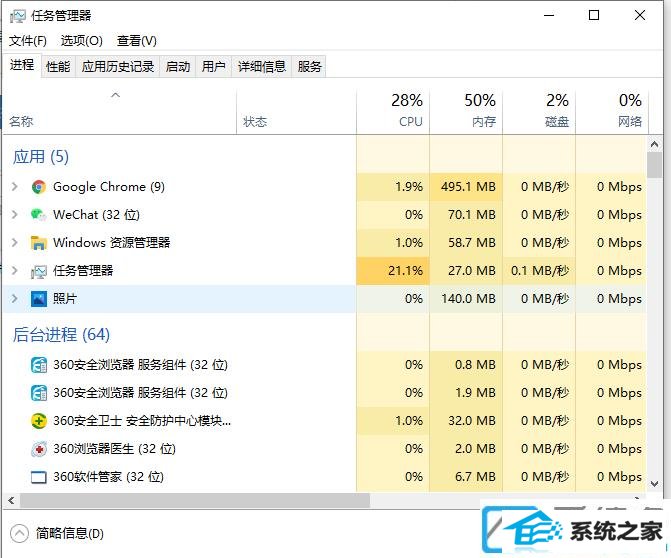The image size is (671, 558).
Task: Select the 应用 (5) group heading
Action: click(41, 157)
